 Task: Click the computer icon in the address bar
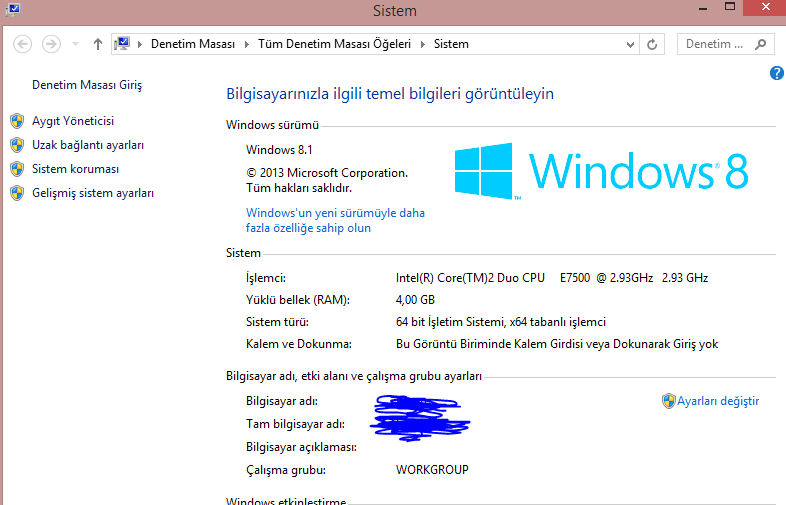click(123, 44)
